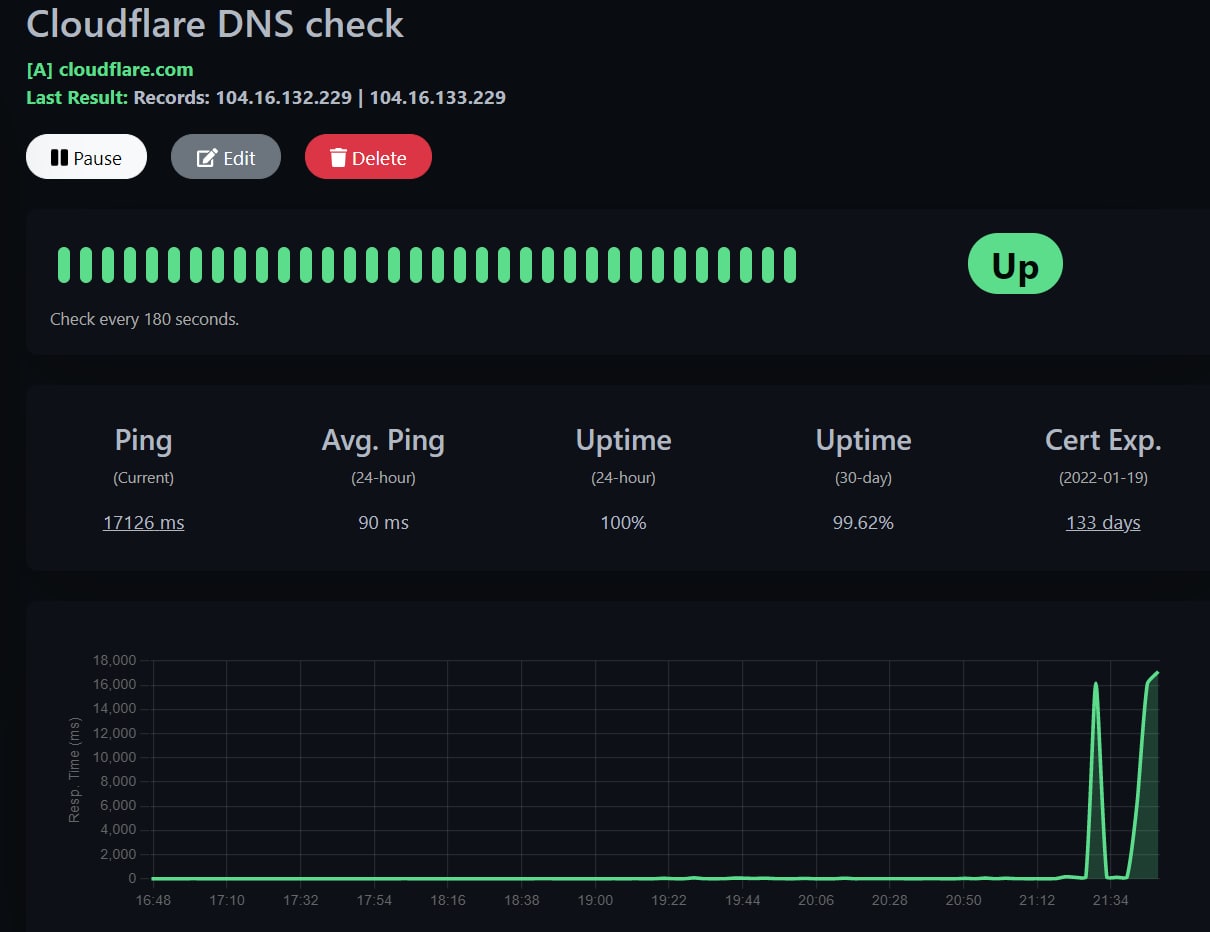The width and height of the screenshot is (1210, 932).
Task: Click the Pause button
Action: coord(86,157)
